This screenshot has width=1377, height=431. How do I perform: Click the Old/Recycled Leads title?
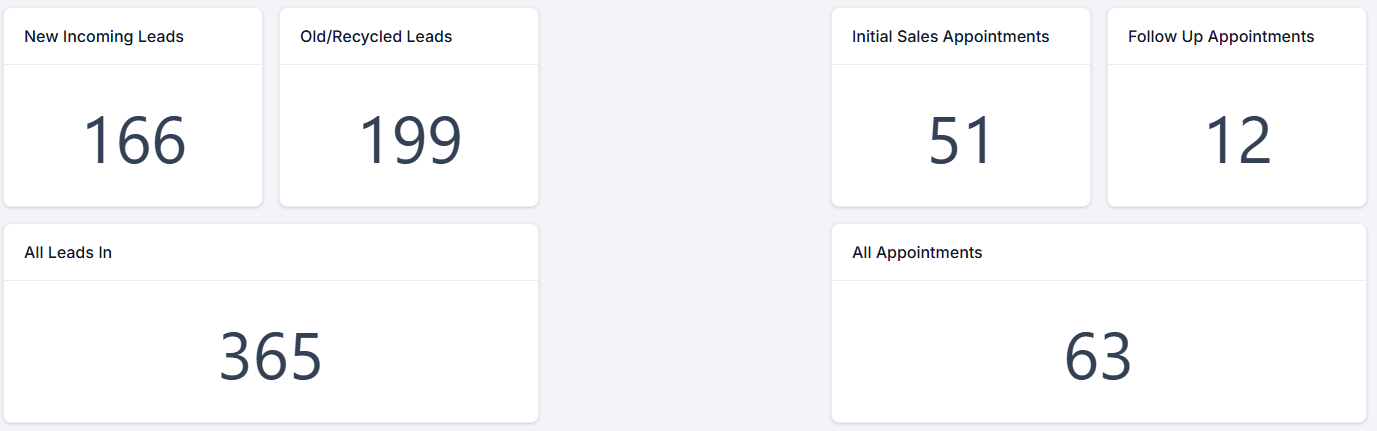(376, 37)
